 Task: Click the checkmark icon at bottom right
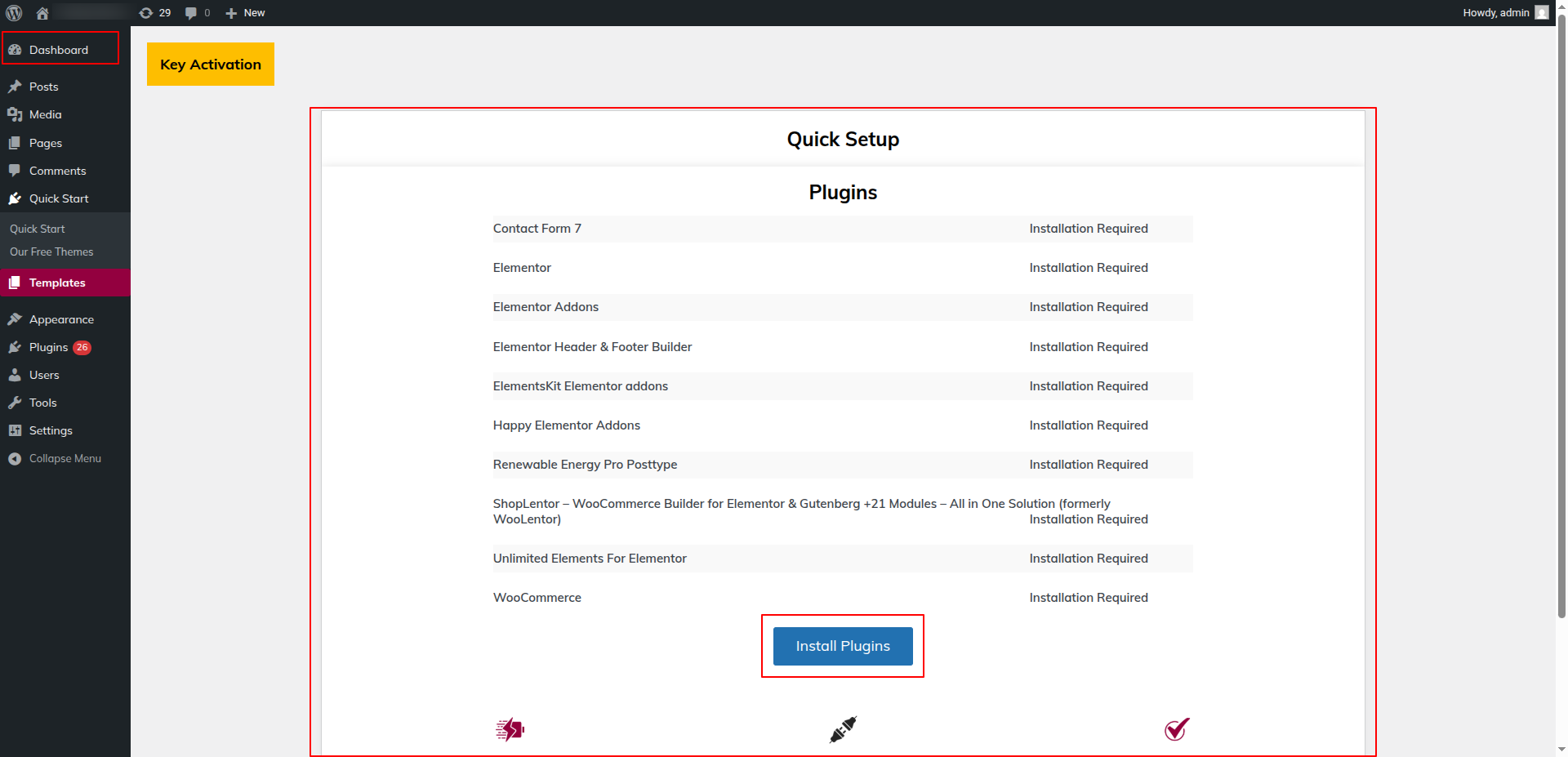(x=1176, y=729)
